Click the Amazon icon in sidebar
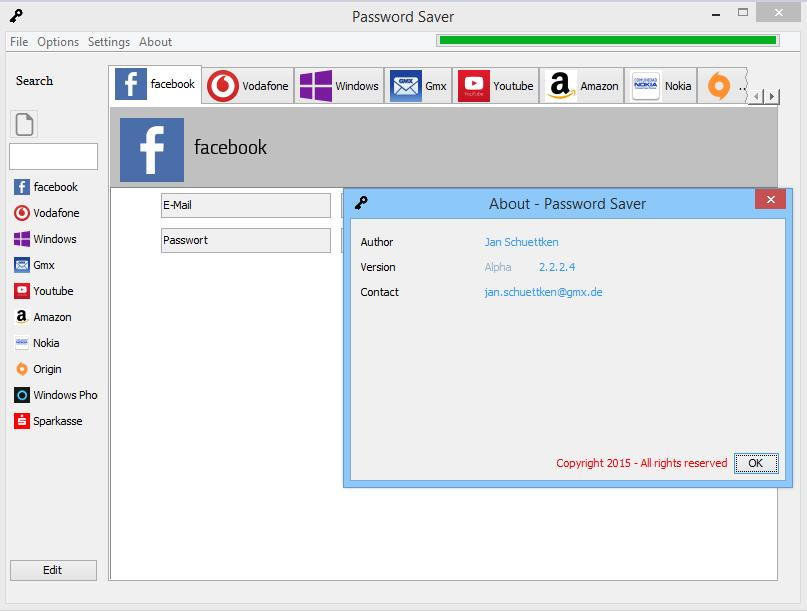807x611 pixels. pyautogui.click(x=22, y=317)
